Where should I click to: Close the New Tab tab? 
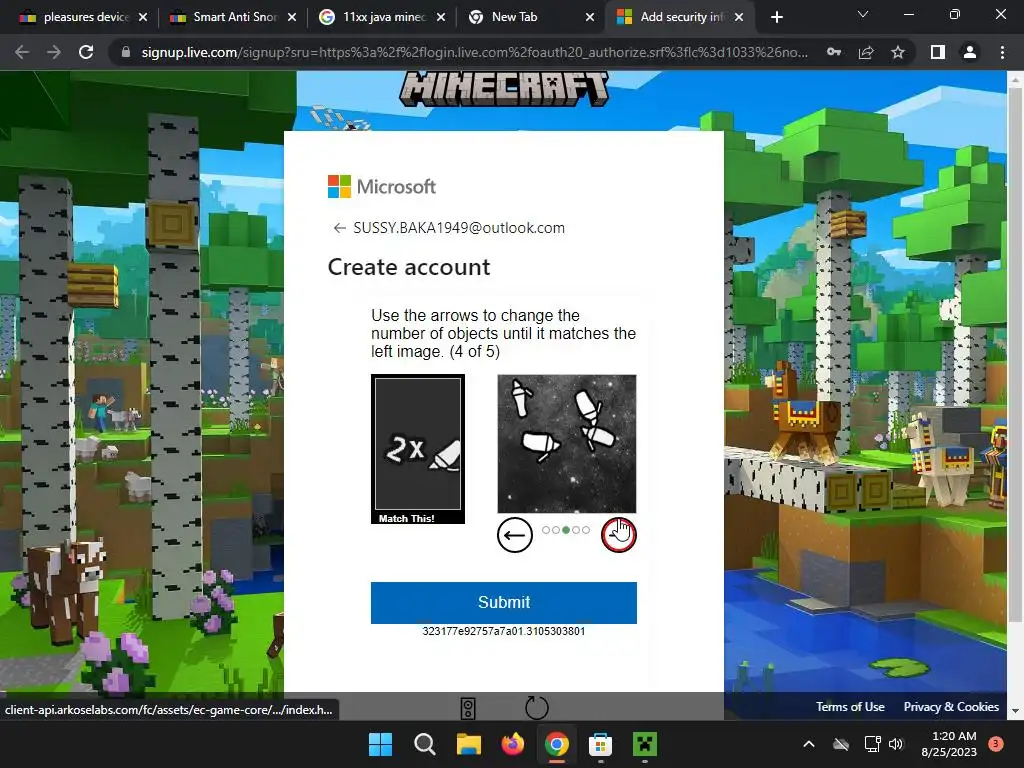click(x=590, y=18)
